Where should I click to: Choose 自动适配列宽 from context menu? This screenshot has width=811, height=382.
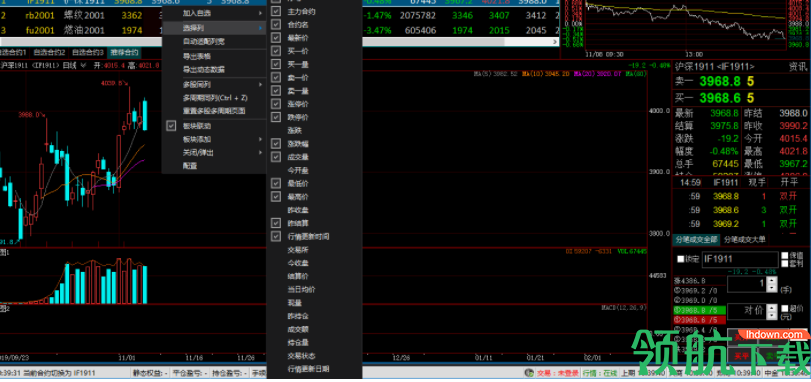point(214,41)
